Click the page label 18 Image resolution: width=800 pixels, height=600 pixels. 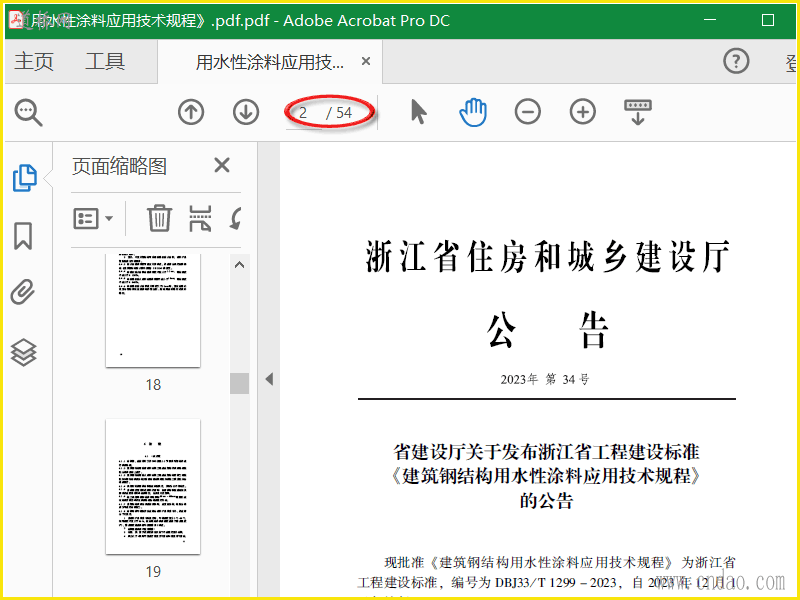153,385
